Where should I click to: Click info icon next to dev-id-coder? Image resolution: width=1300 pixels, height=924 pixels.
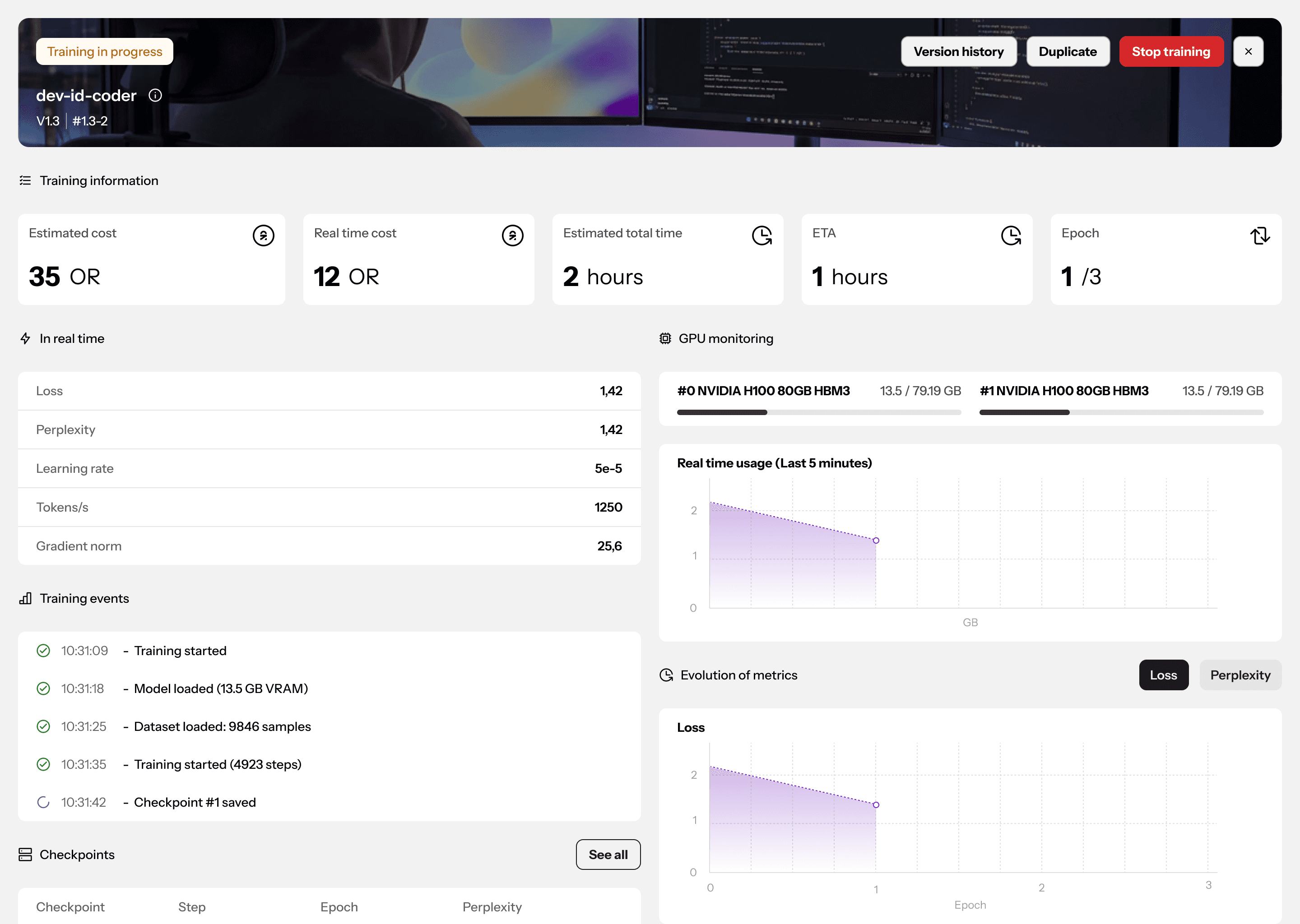coord(155,96)
